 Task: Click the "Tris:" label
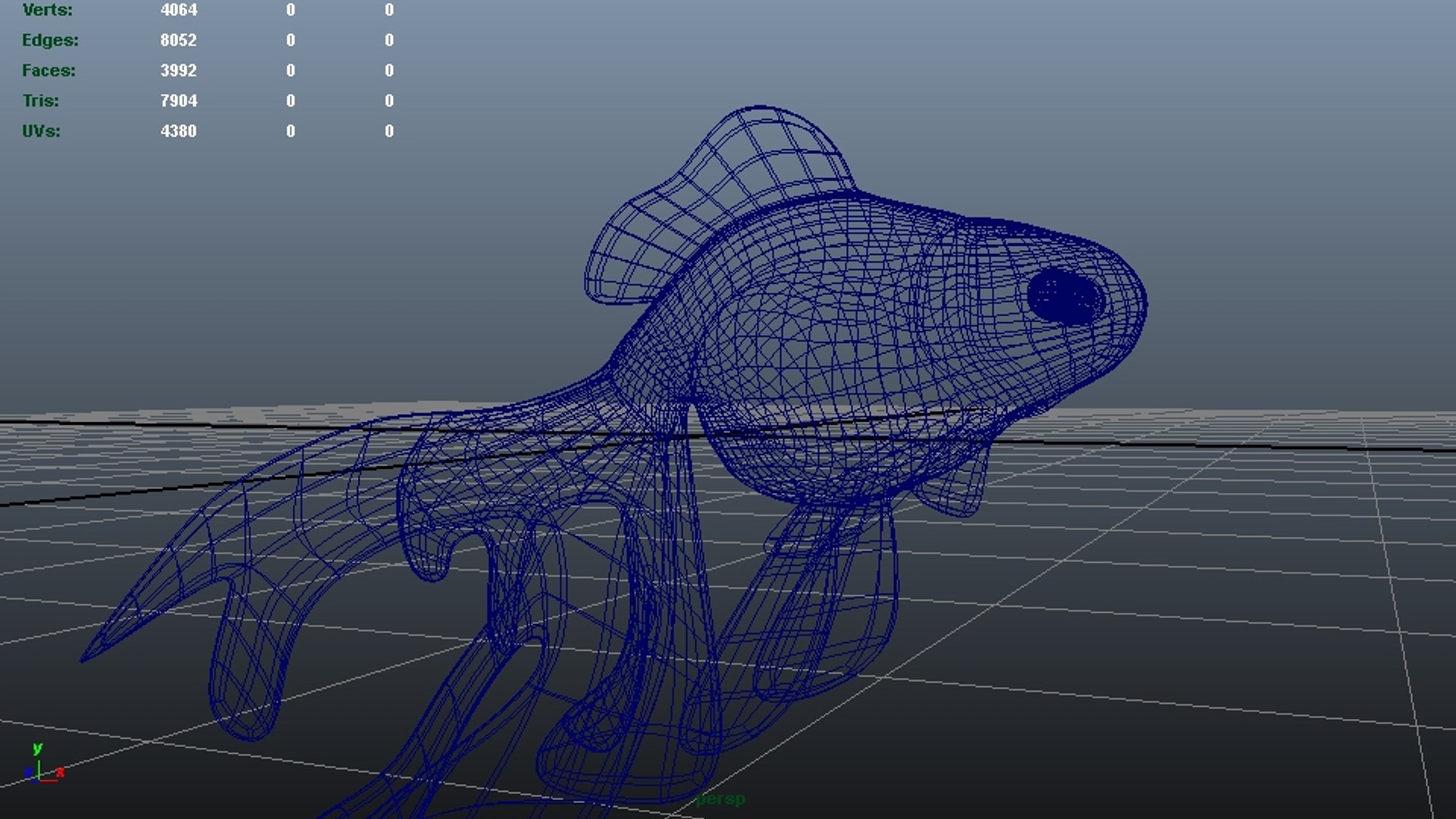tap(41, 101)
